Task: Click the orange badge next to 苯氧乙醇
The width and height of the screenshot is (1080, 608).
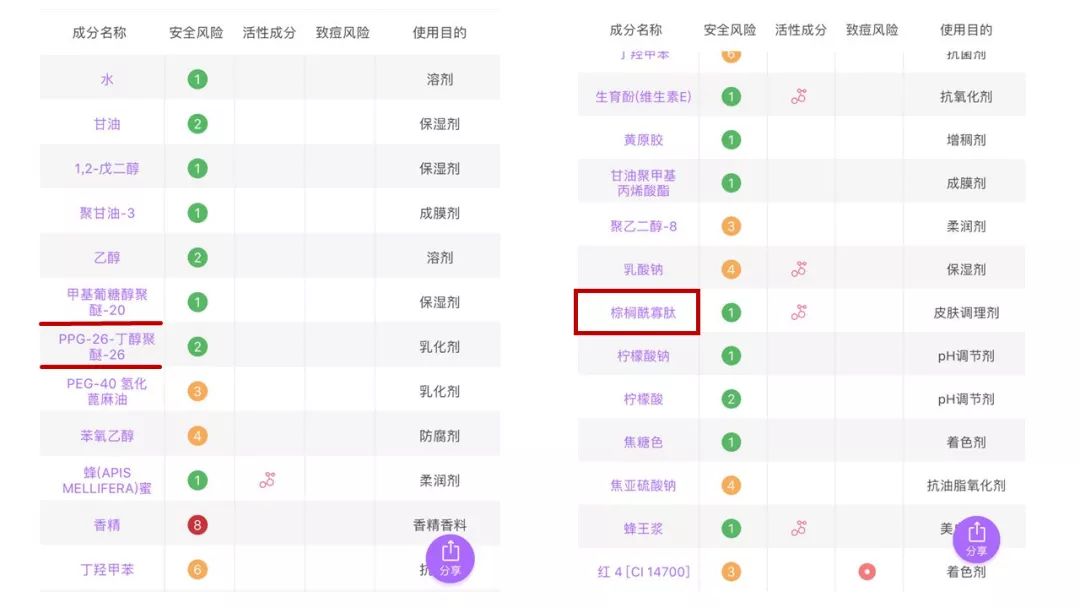Action: 196,434
